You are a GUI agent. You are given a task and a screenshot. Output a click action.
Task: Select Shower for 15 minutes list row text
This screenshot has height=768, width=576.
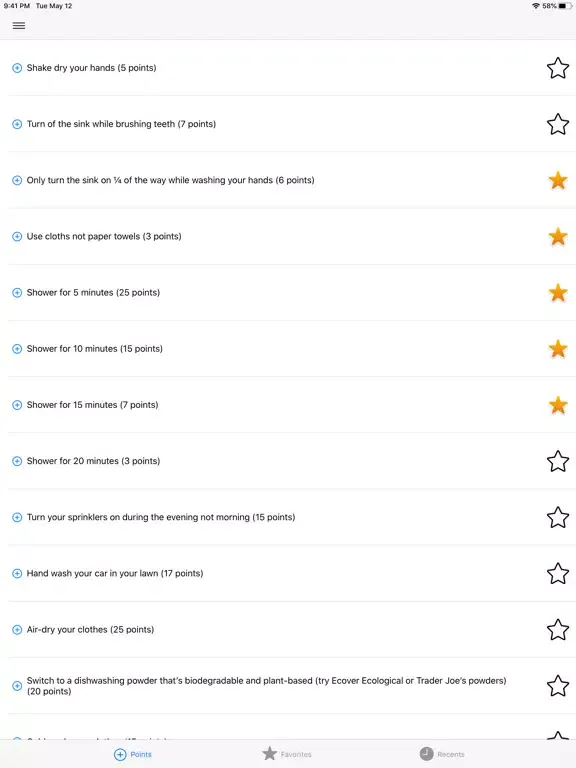pyautogui.click(x=93, y=405)
